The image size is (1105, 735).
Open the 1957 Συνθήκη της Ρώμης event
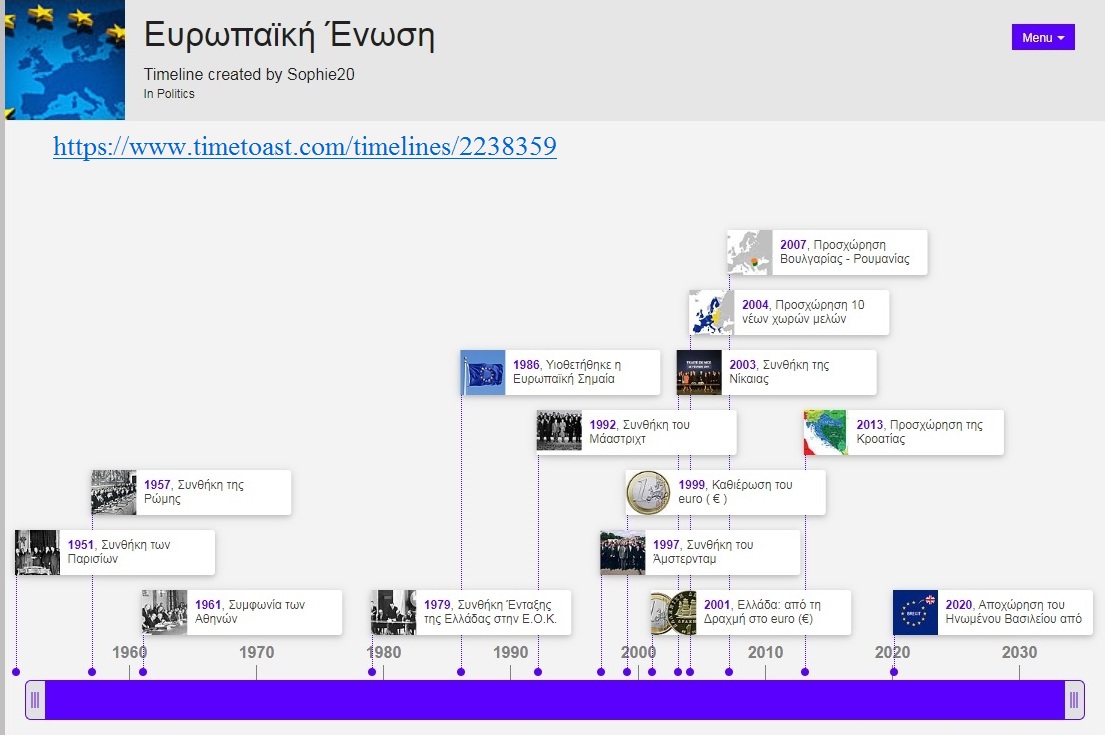191,493
